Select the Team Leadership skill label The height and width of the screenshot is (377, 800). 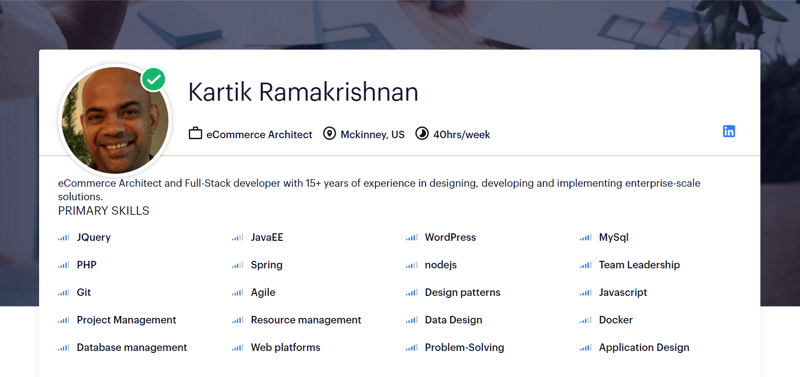coord(639,265)
